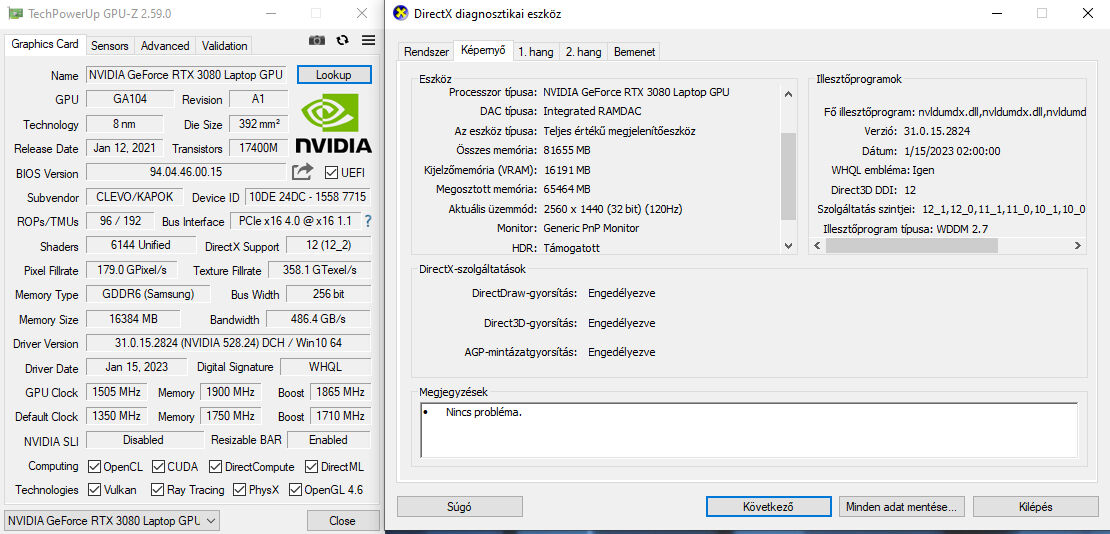Click the Kilépés button

(1036, 506)
